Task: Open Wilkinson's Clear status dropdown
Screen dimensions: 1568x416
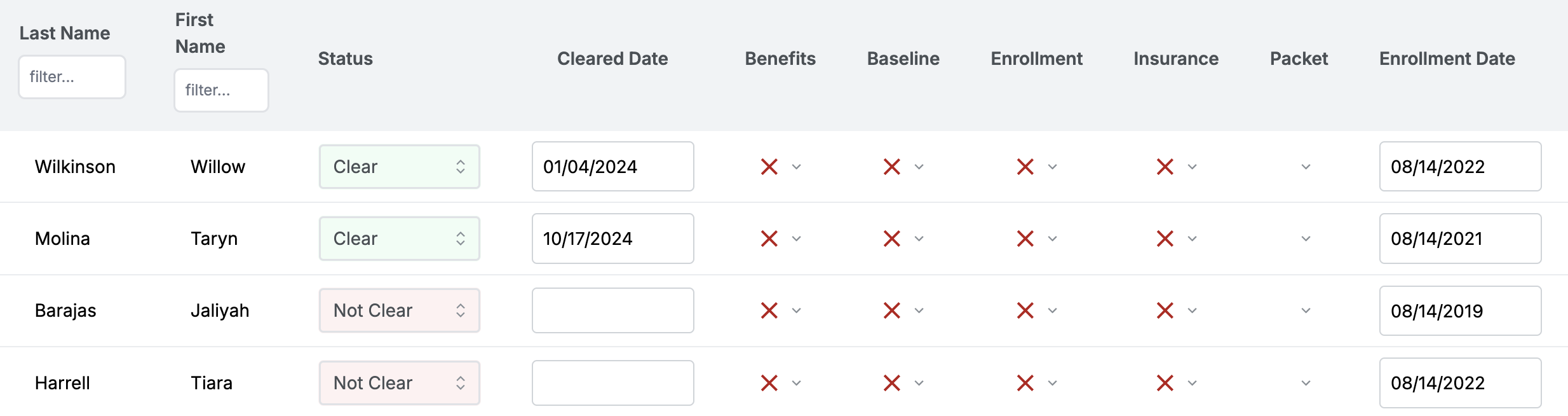Action: click(x=399, y=167)
